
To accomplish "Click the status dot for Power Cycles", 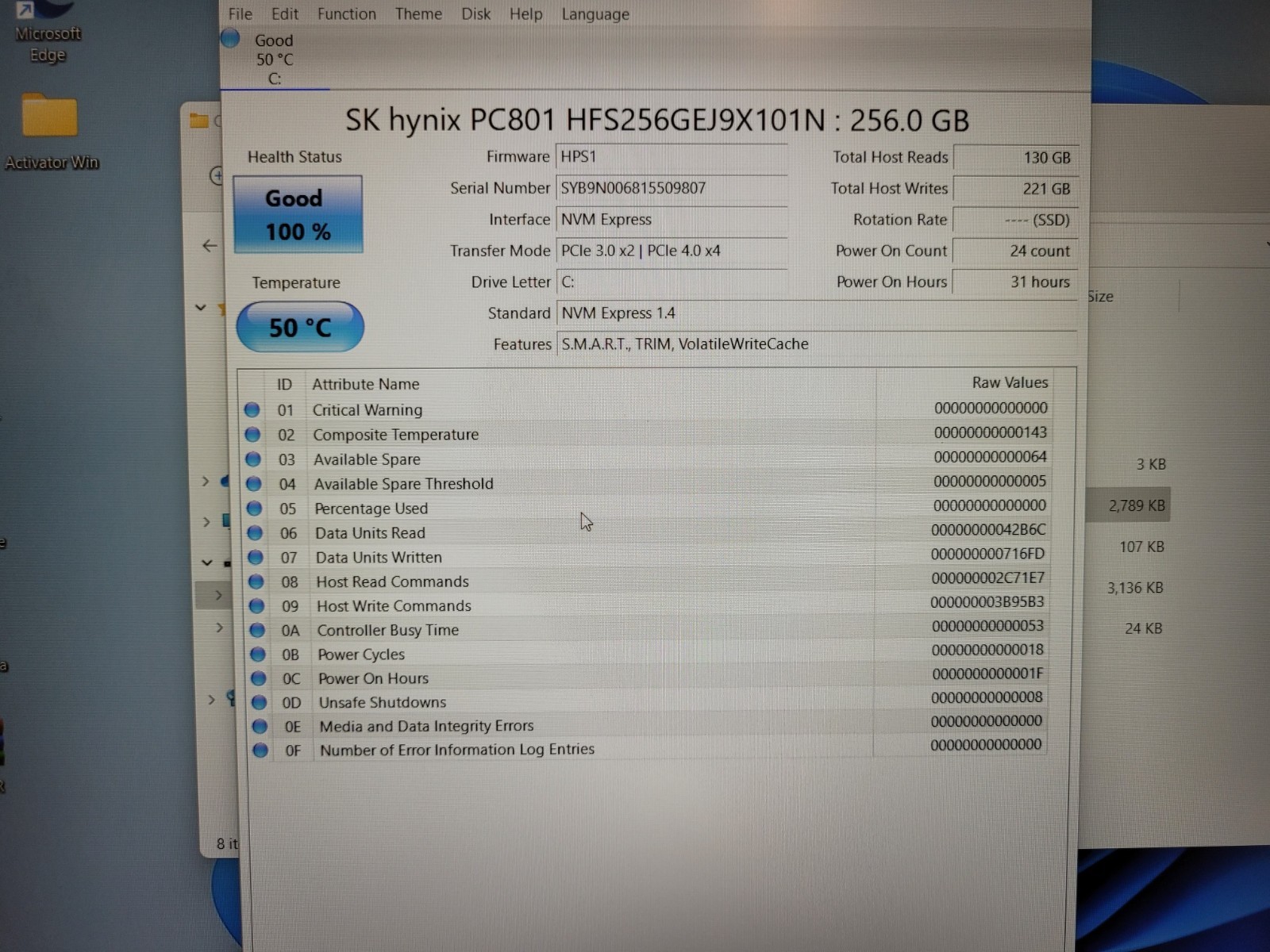I will [x=258, y=654].
